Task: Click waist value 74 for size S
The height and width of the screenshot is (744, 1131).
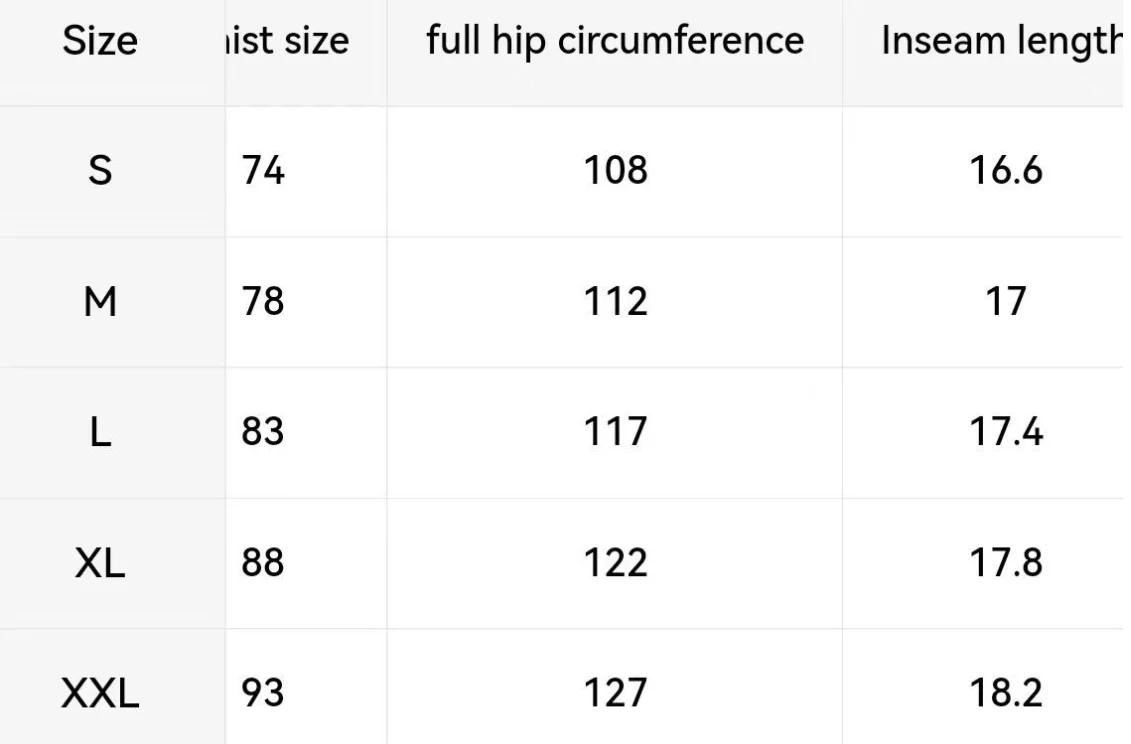Action: click(x=263, y=171)
